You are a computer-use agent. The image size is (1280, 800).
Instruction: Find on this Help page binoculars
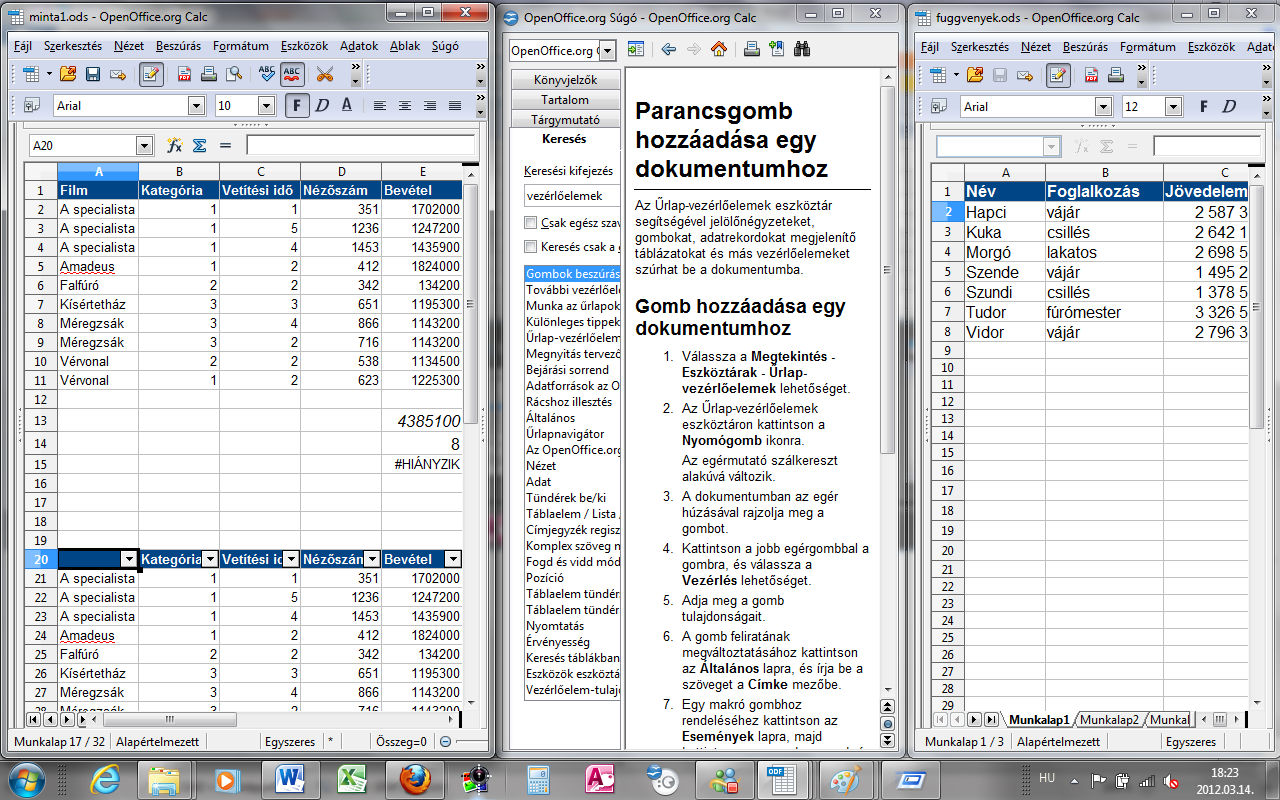[801, 49]
